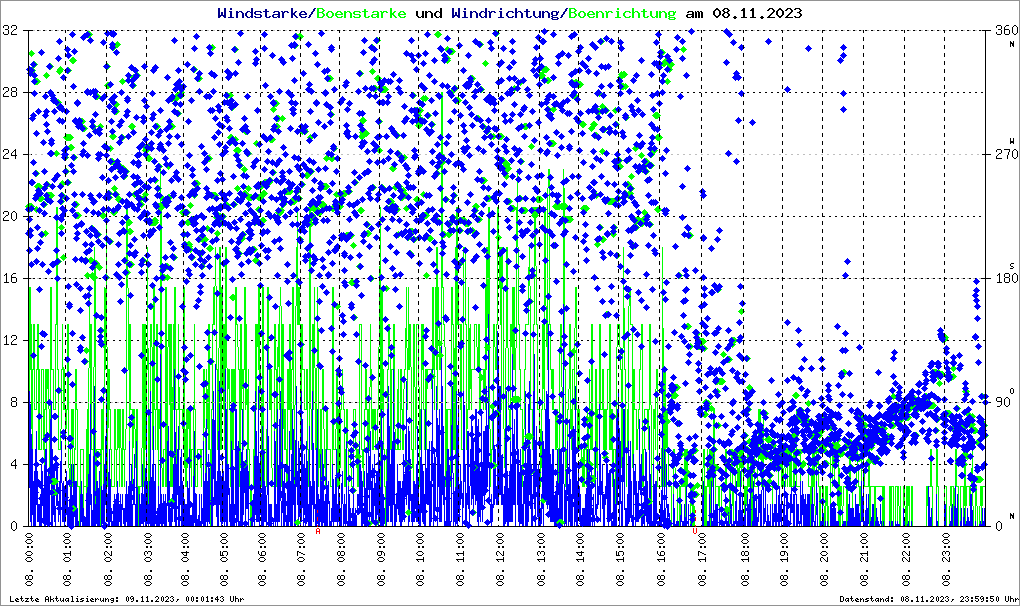Image resolution: width=1020 pixels, height=606 pixels.
Task: Click the 180 degree right axis label
Action: pyautogui.click(x=1003, y=279)
